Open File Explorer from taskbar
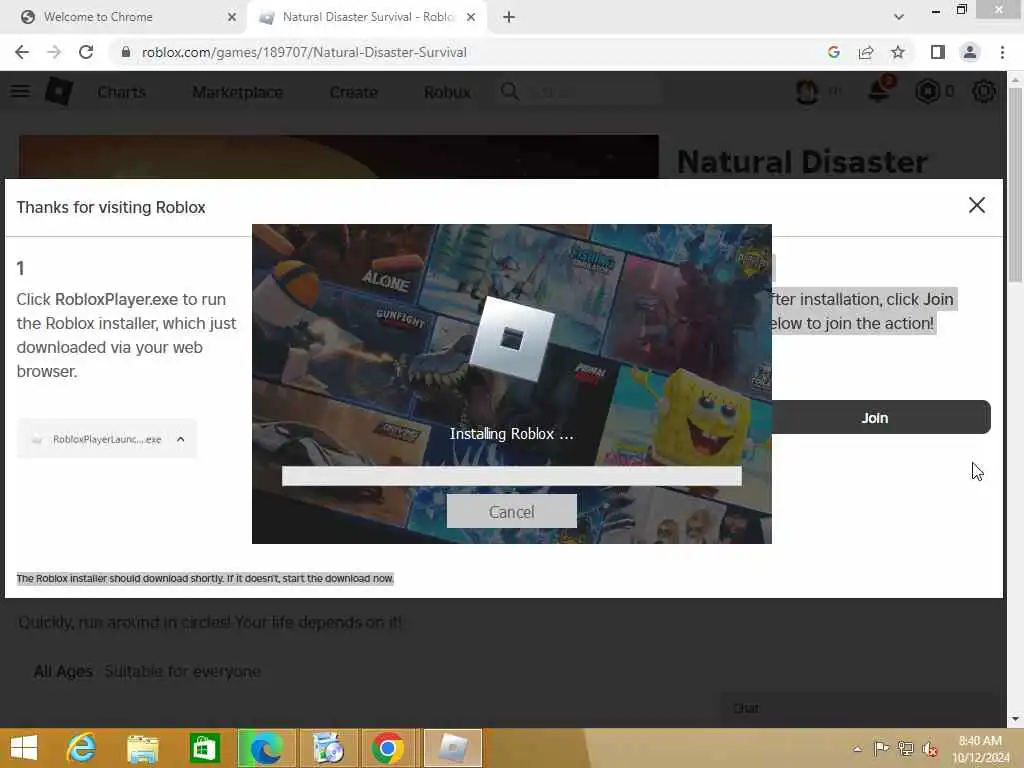Image resolution: width=1024 pixels, height=768 pixels. [142, 748]
